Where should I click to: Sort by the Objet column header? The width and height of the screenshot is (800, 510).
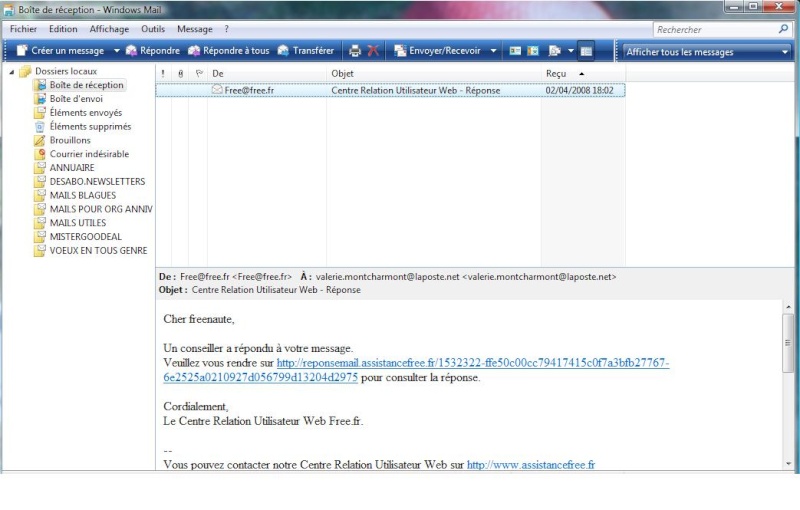(x=434, y=73)
